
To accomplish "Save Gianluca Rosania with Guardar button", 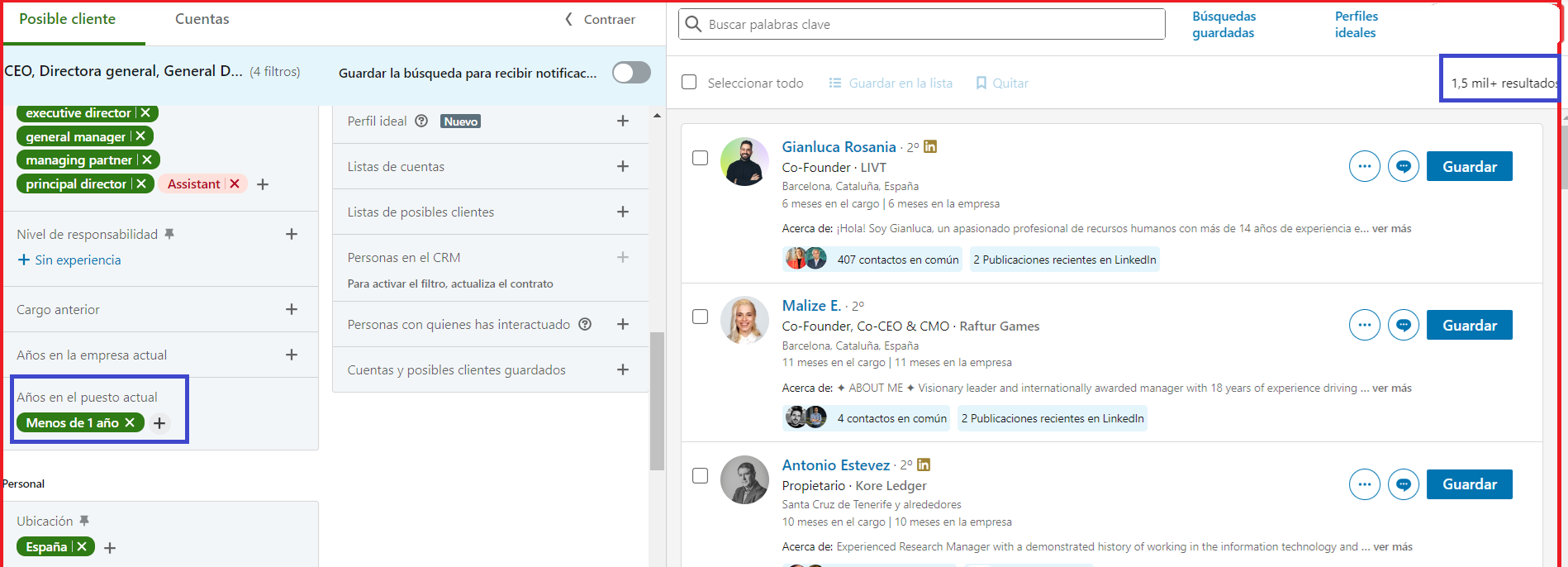I will click(x=1470, y=166).
